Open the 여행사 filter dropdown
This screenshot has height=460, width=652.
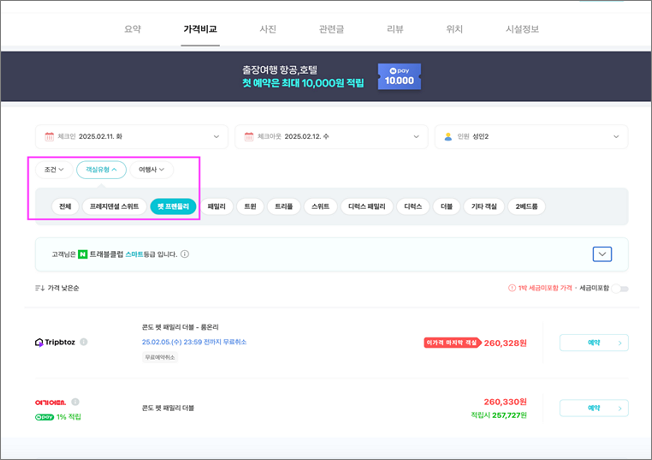pyautogui.click(x=151, y=170)
